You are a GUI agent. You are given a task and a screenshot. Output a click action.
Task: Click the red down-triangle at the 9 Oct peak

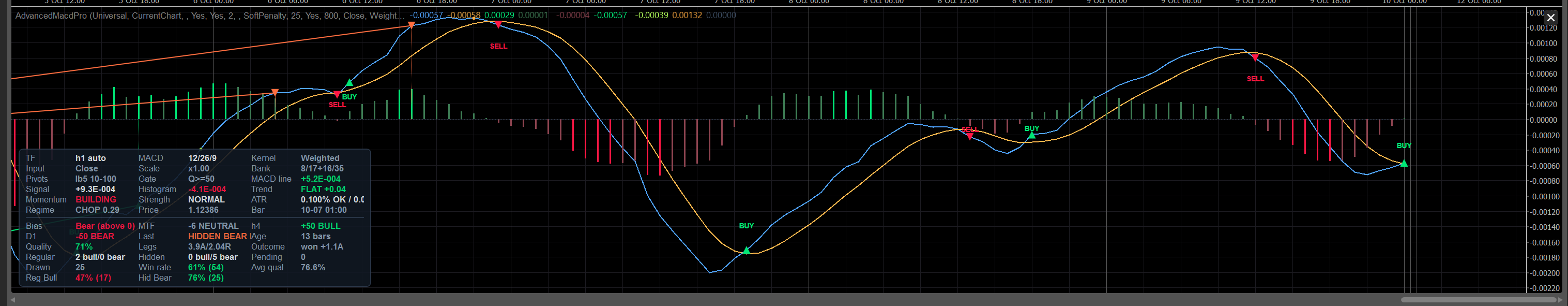1255,58
